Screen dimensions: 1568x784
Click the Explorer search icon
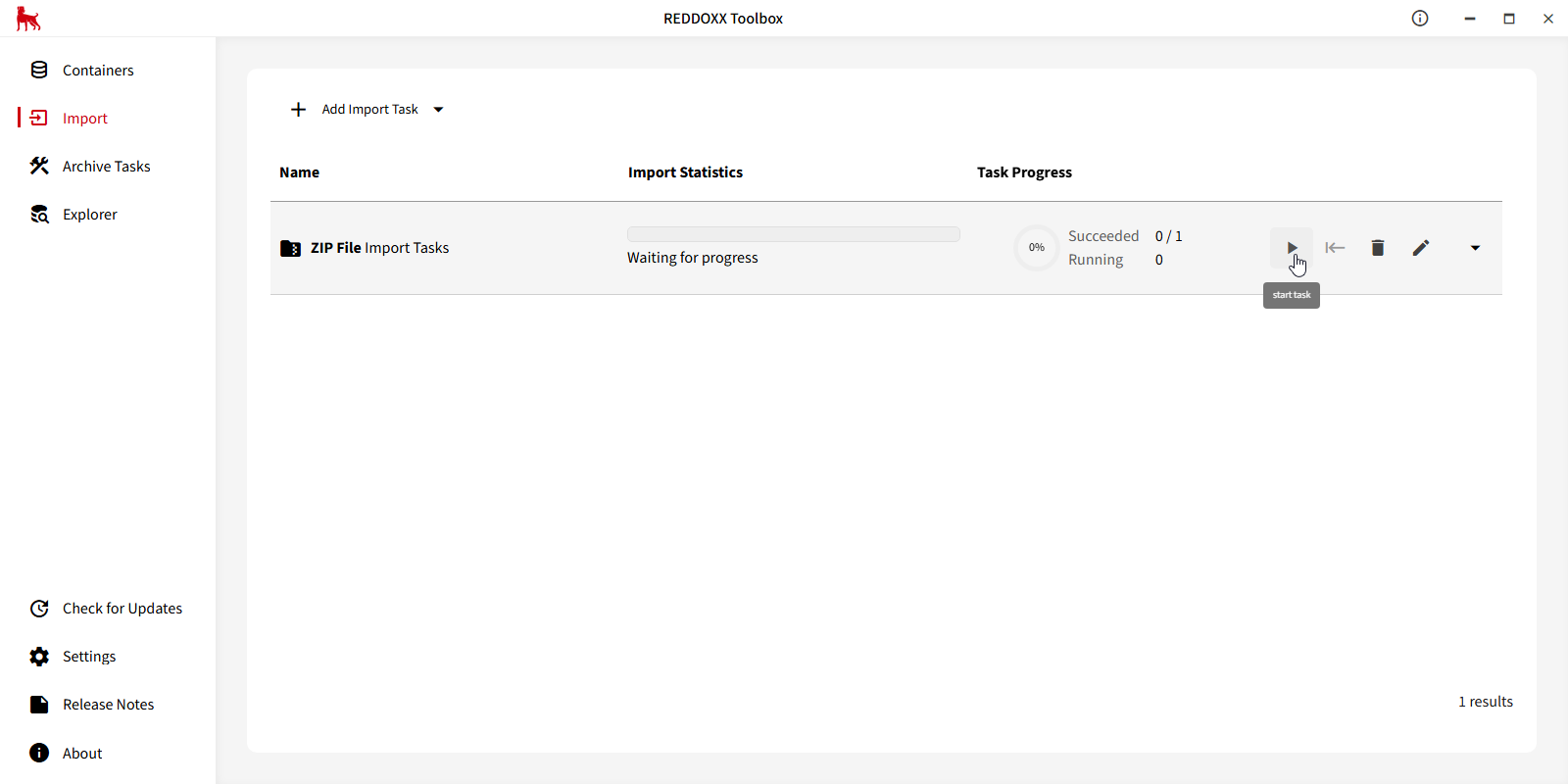point(39,215)
